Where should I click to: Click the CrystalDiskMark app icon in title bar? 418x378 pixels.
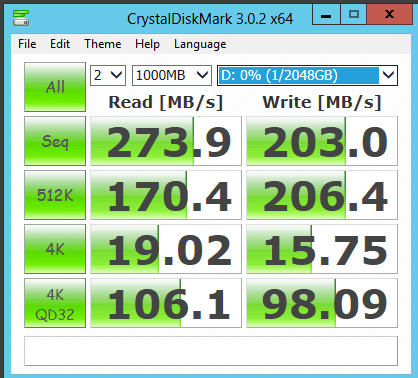tap(21, 18)
